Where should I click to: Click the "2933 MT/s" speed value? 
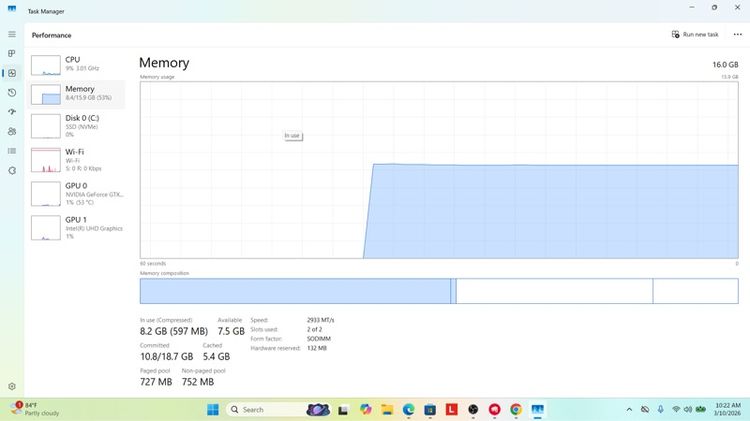pos(320,320)
